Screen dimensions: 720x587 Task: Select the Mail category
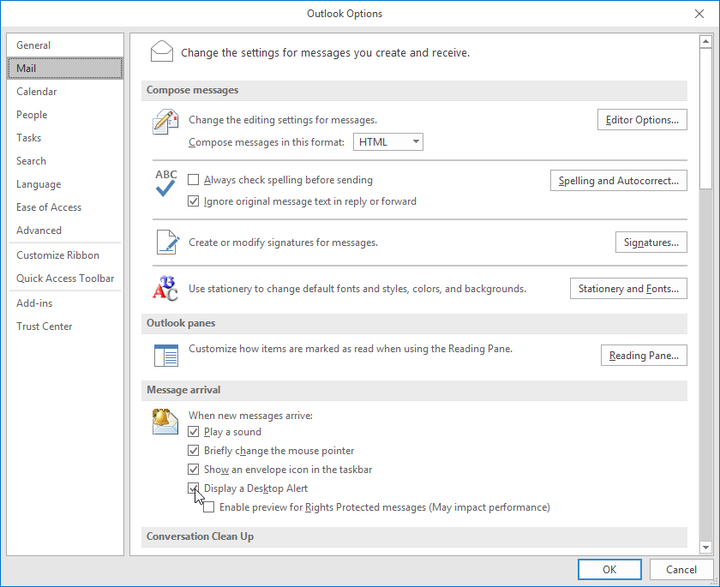click(x=65, y=68)
